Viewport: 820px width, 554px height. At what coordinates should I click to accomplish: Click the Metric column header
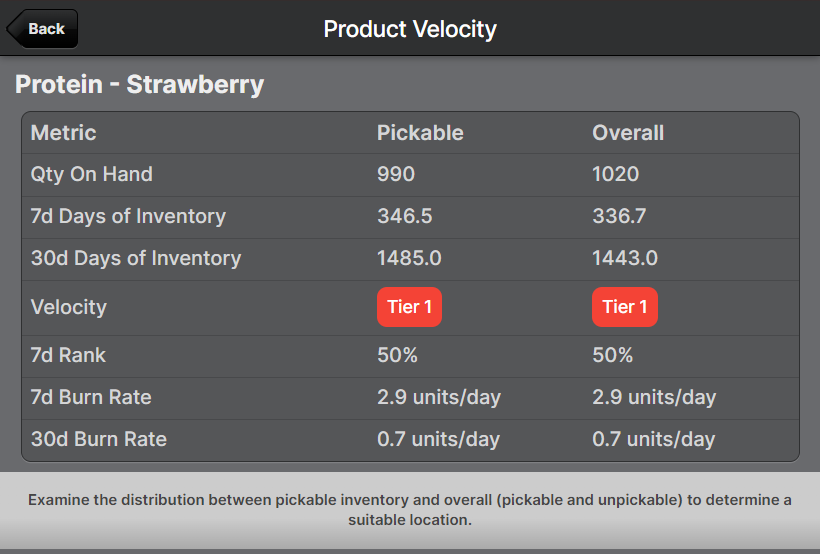coord(64,133)
